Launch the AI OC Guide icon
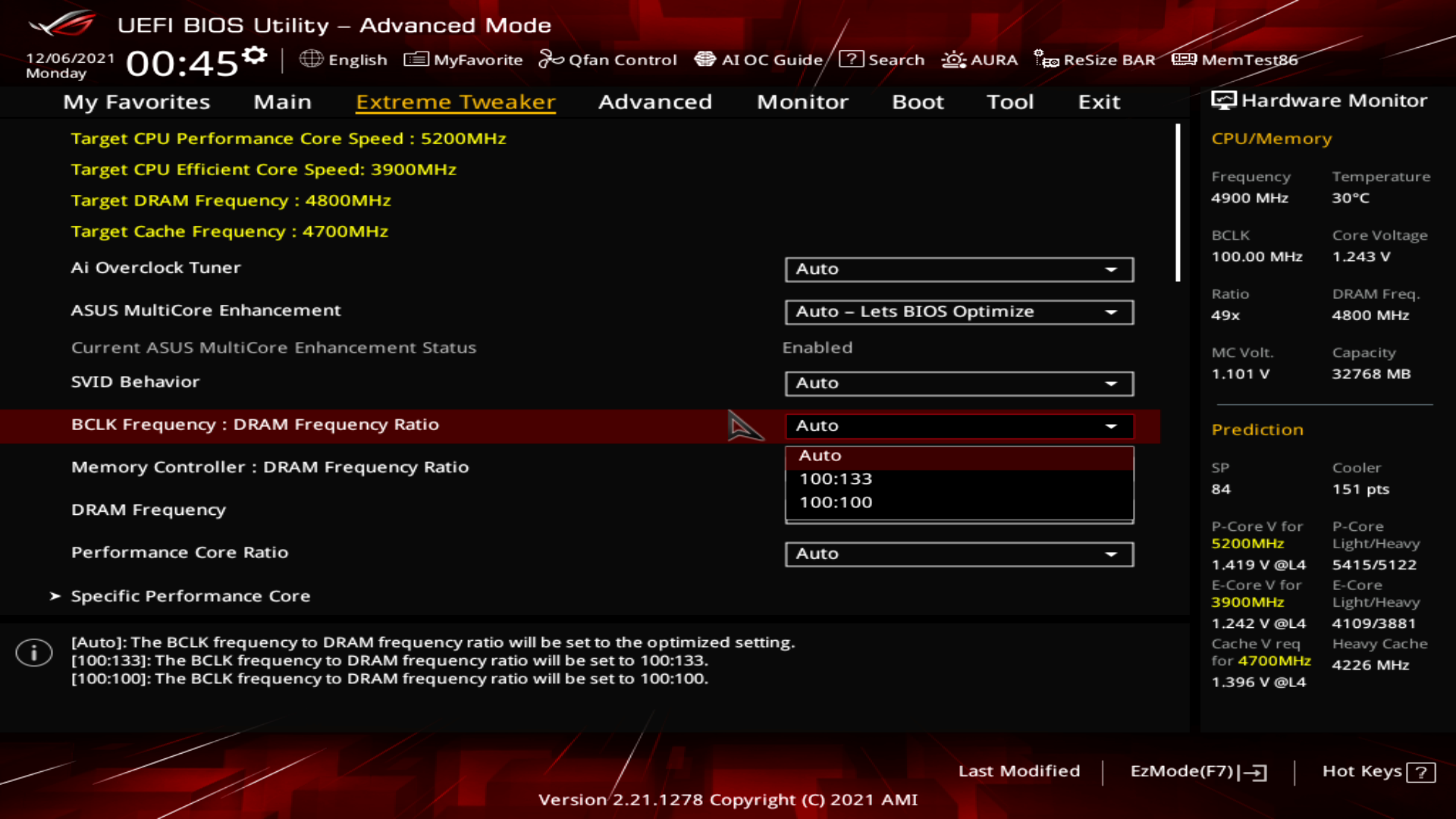The height and width of the screenshot is (819, 1456). tap(705, 59)
